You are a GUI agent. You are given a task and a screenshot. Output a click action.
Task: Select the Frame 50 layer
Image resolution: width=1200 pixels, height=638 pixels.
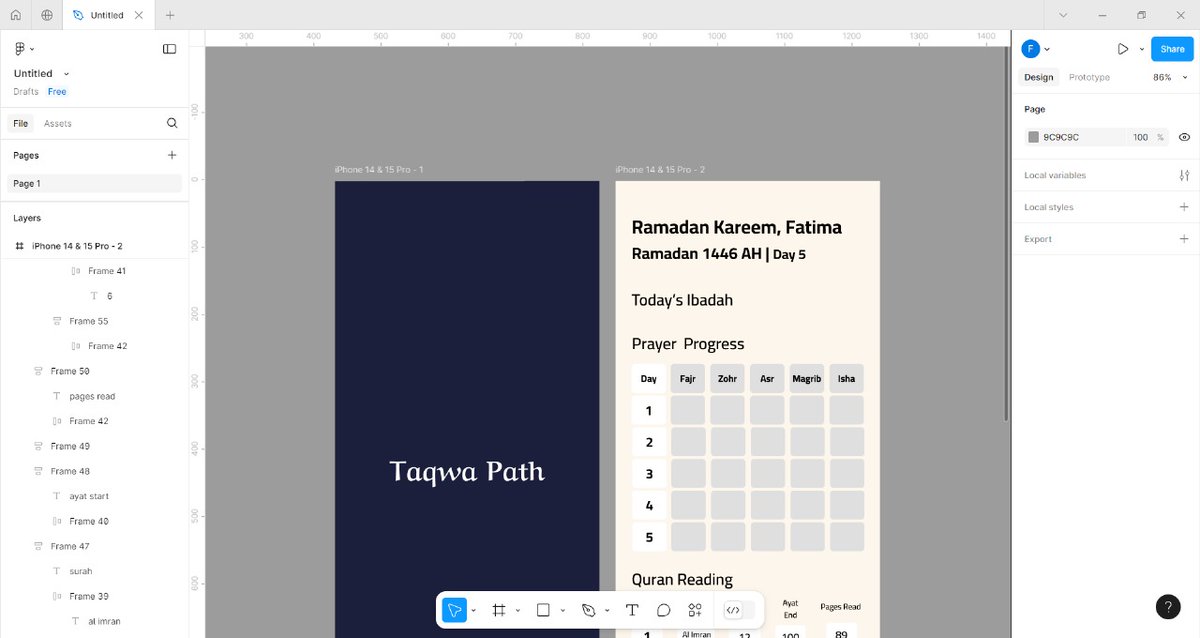[x=70, y=371]
